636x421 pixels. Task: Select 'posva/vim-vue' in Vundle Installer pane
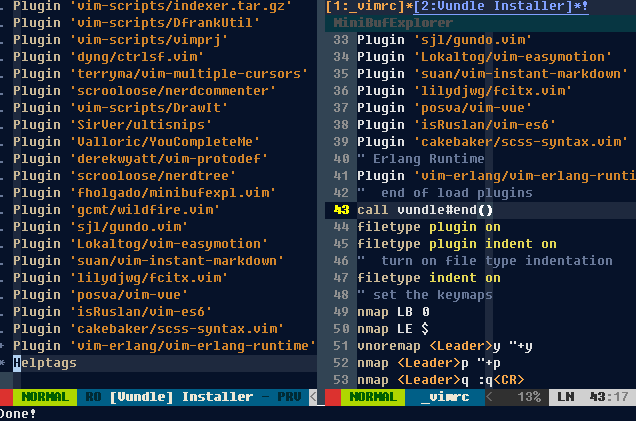tap(129, 295)
